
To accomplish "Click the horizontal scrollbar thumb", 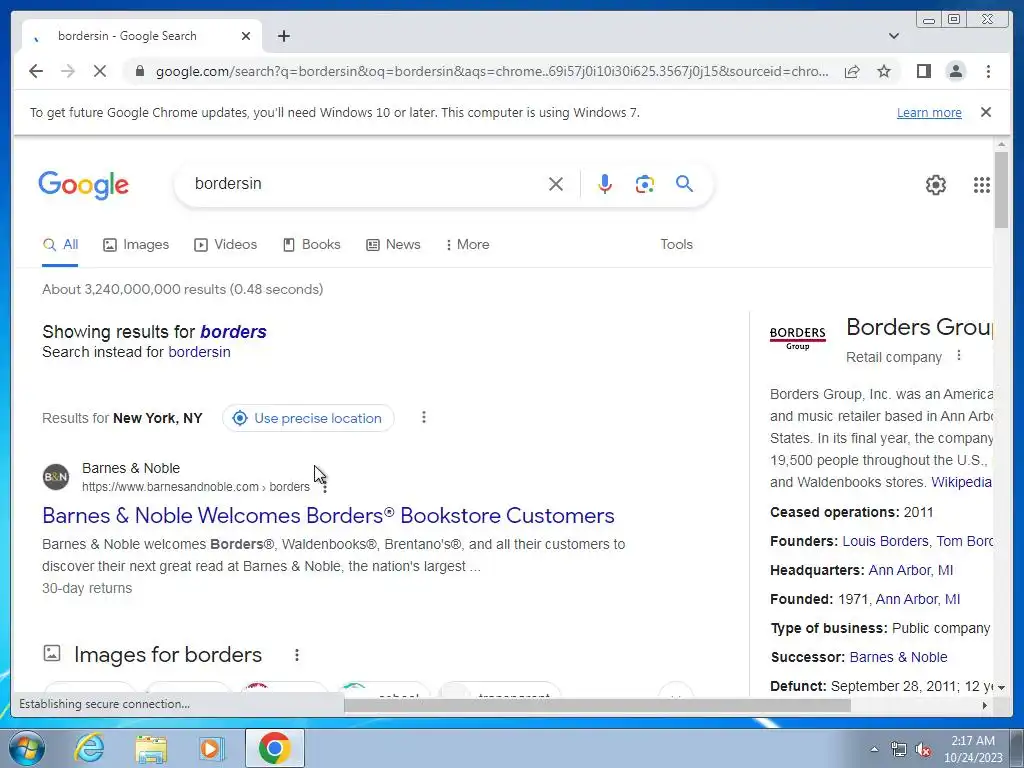I will pos(598,705).
